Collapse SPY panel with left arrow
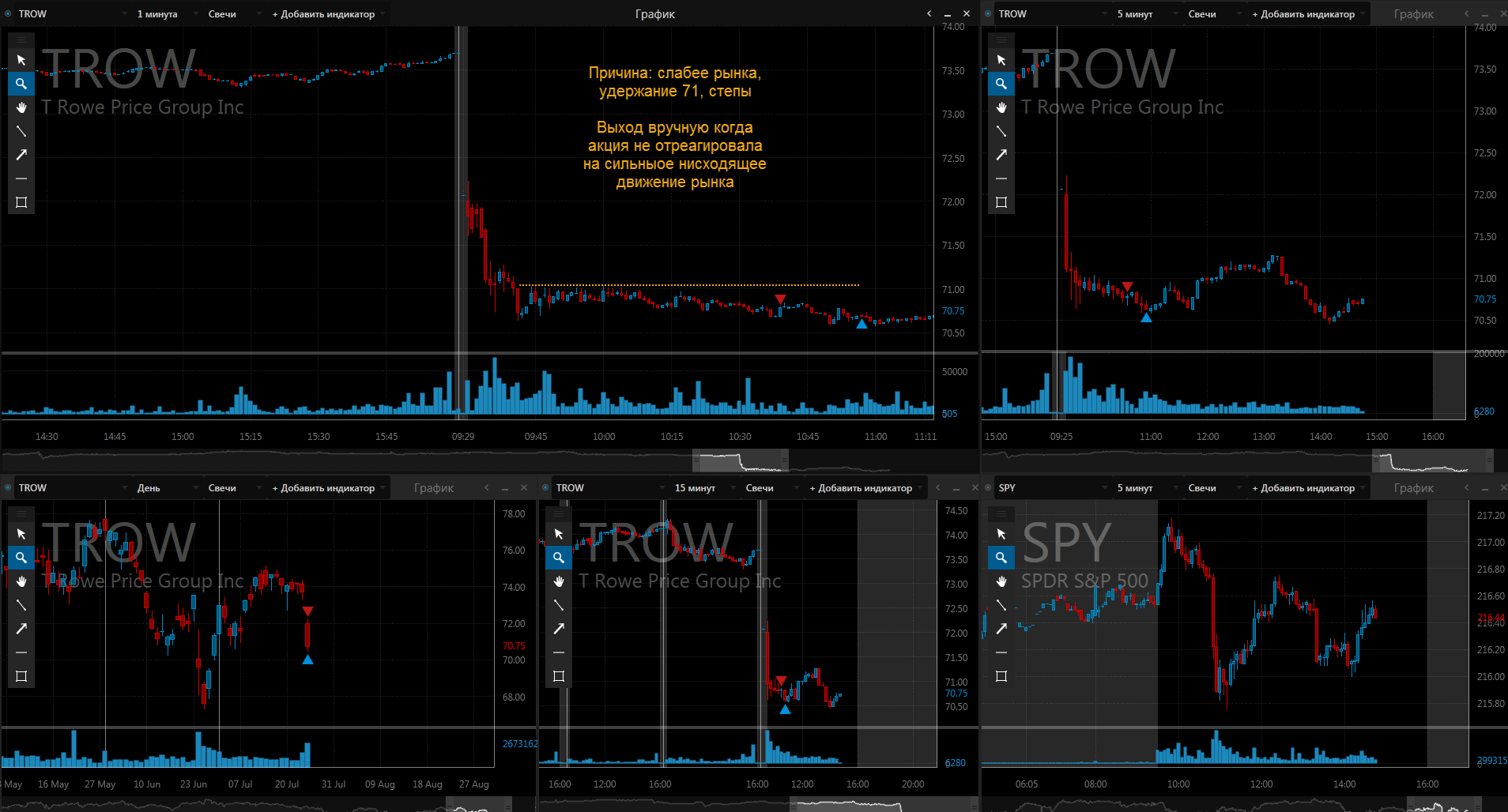The image size is (1508, 812). (x=1467, y=487)
